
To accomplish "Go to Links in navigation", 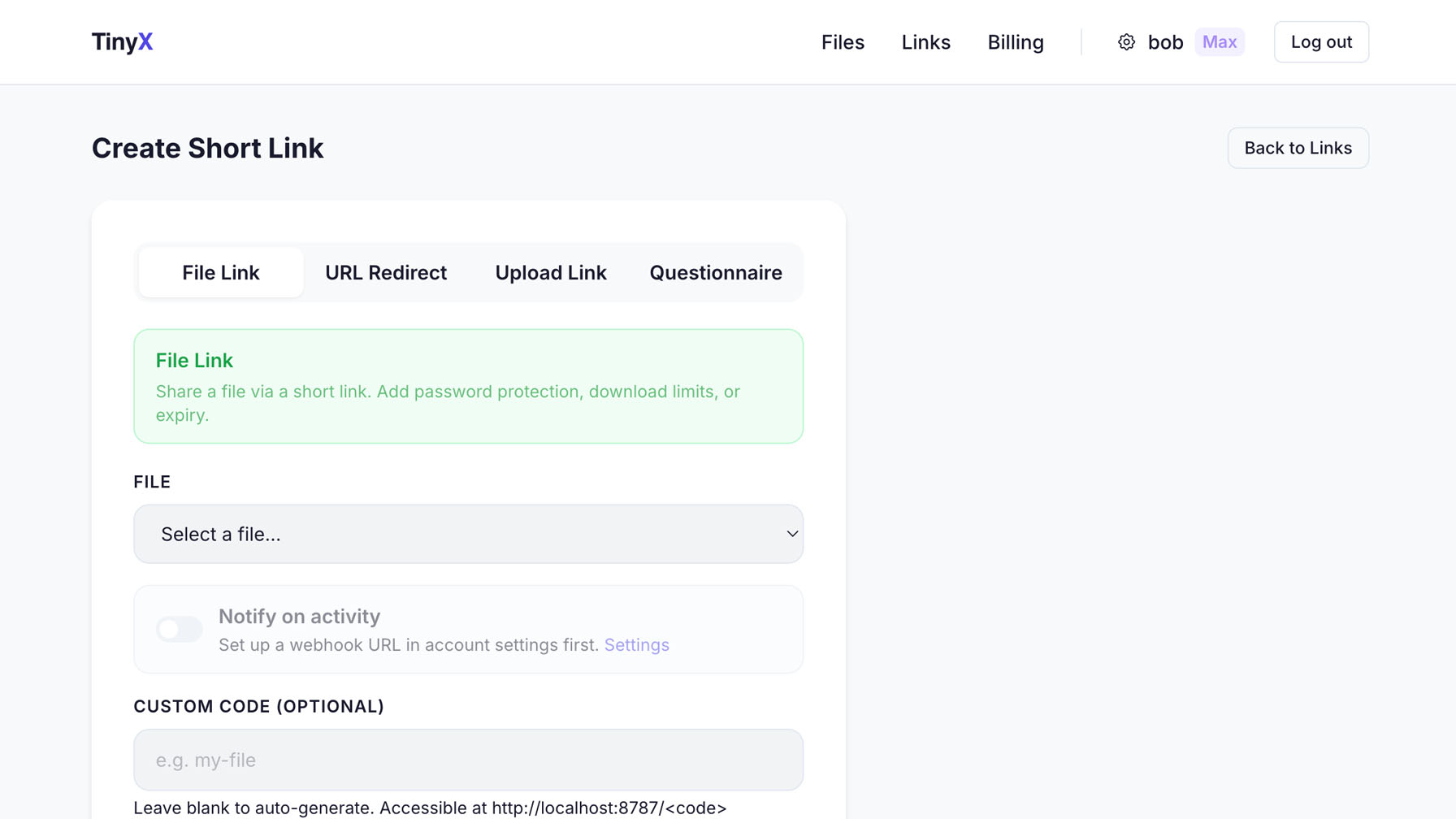I will pyautogui.click(x=925, y=41).
